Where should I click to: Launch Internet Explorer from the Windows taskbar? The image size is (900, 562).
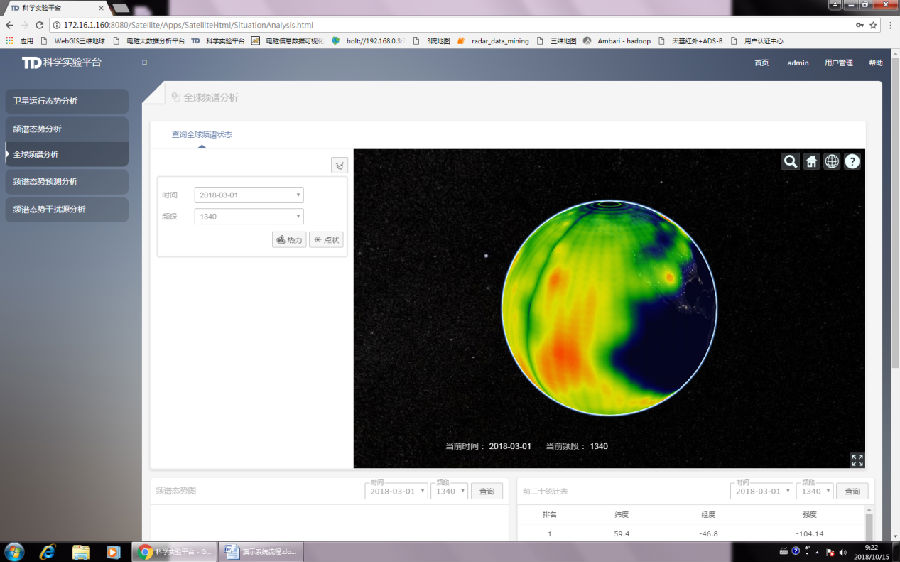tap(47, 551)
